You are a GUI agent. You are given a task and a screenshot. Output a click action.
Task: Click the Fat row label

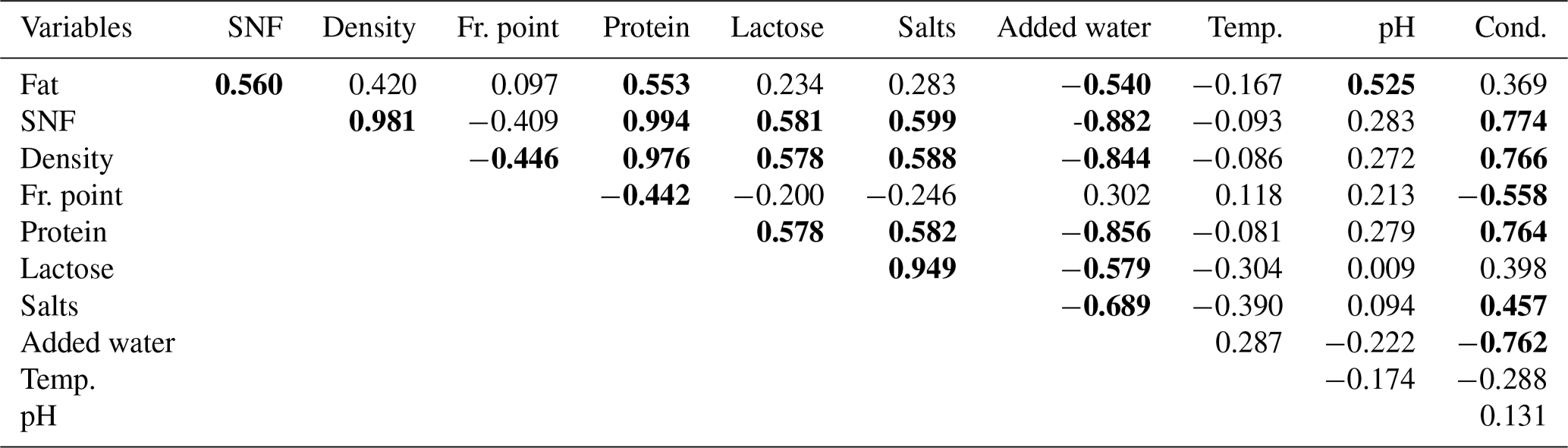click(39, 84)
